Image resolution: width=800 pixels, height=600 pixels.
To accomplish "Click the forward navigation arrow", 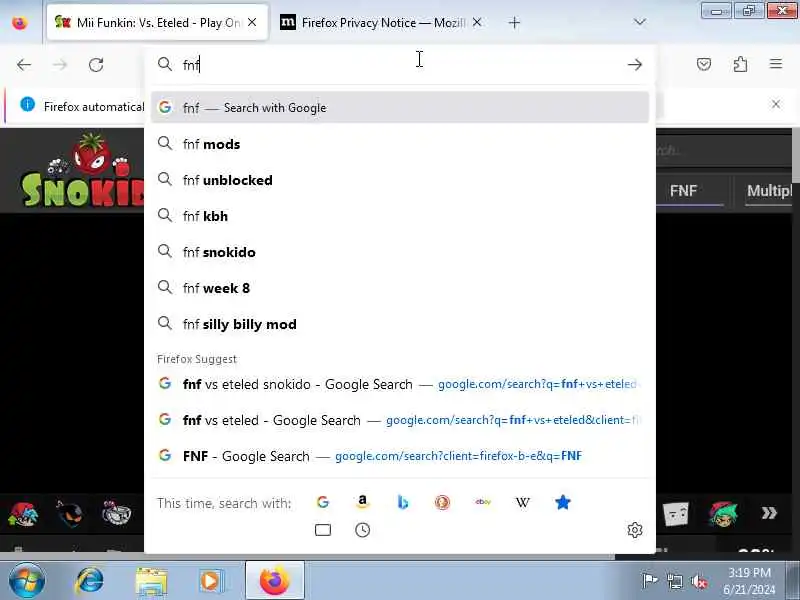I will click(60, 65).
